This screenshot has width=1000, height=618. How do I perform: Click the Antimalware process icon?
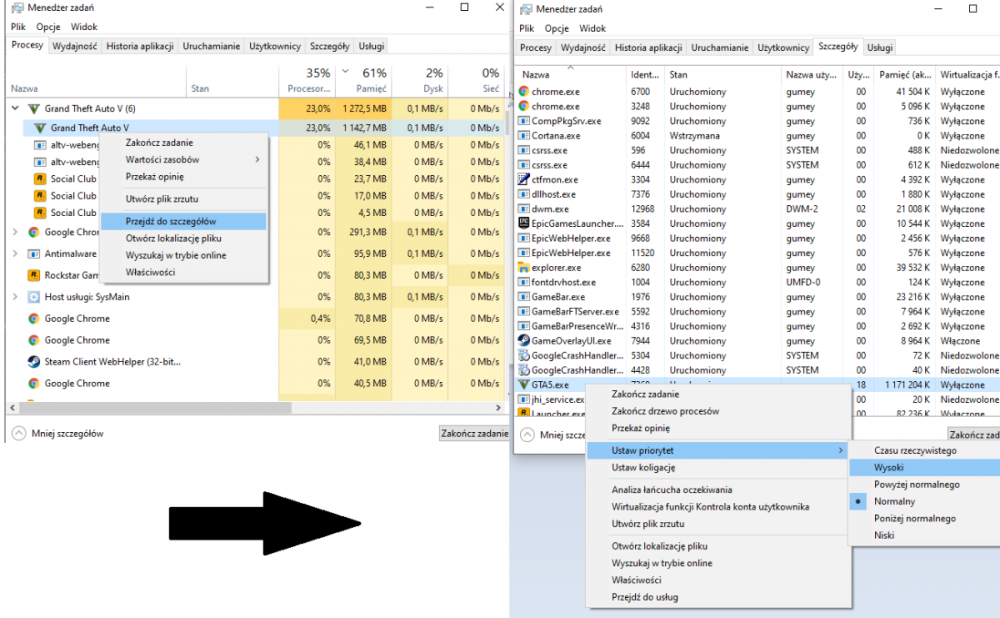point(34,253)
